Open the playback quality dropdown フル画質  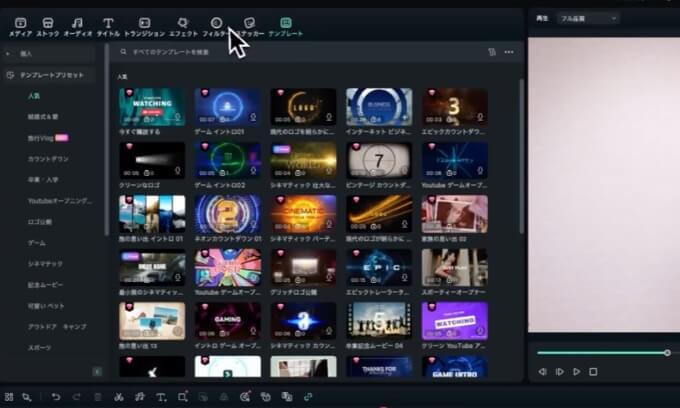click(x=591, y=18)
